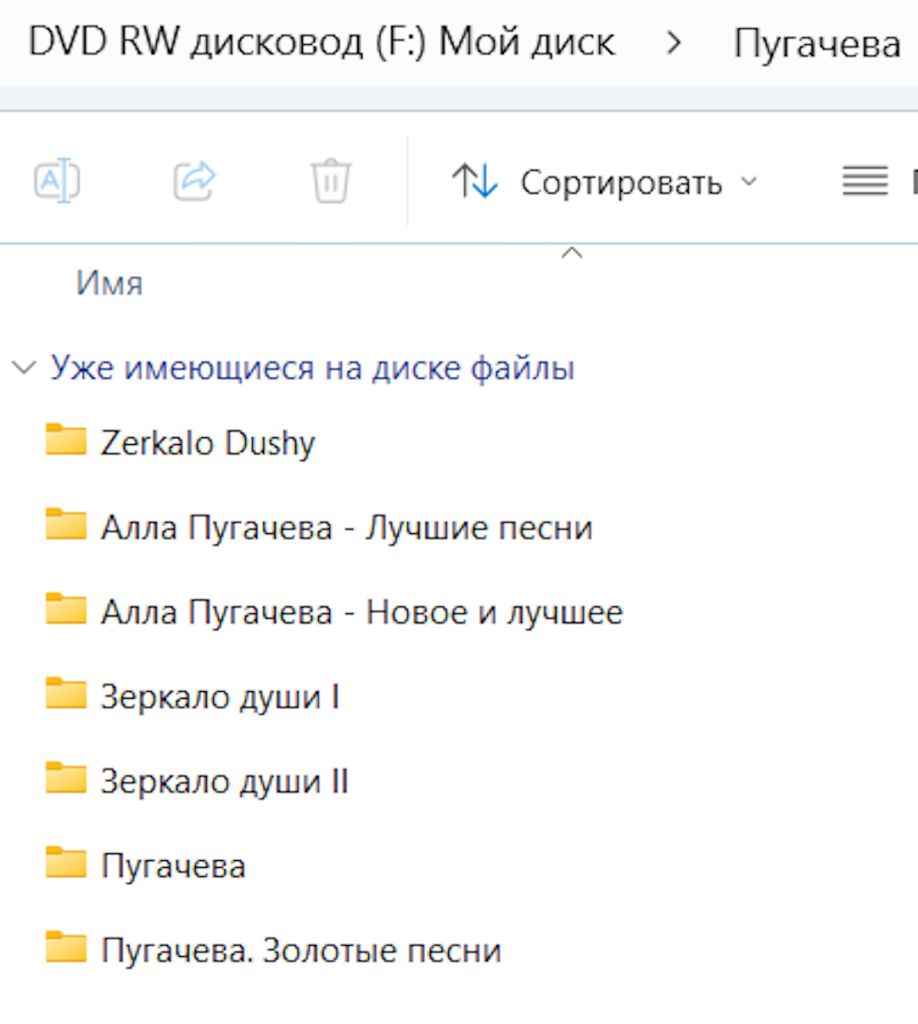Select 'Пугачева. Золотые песни' folder name
The width and height of the screenshot is (918, 1024).
point(301,950)
